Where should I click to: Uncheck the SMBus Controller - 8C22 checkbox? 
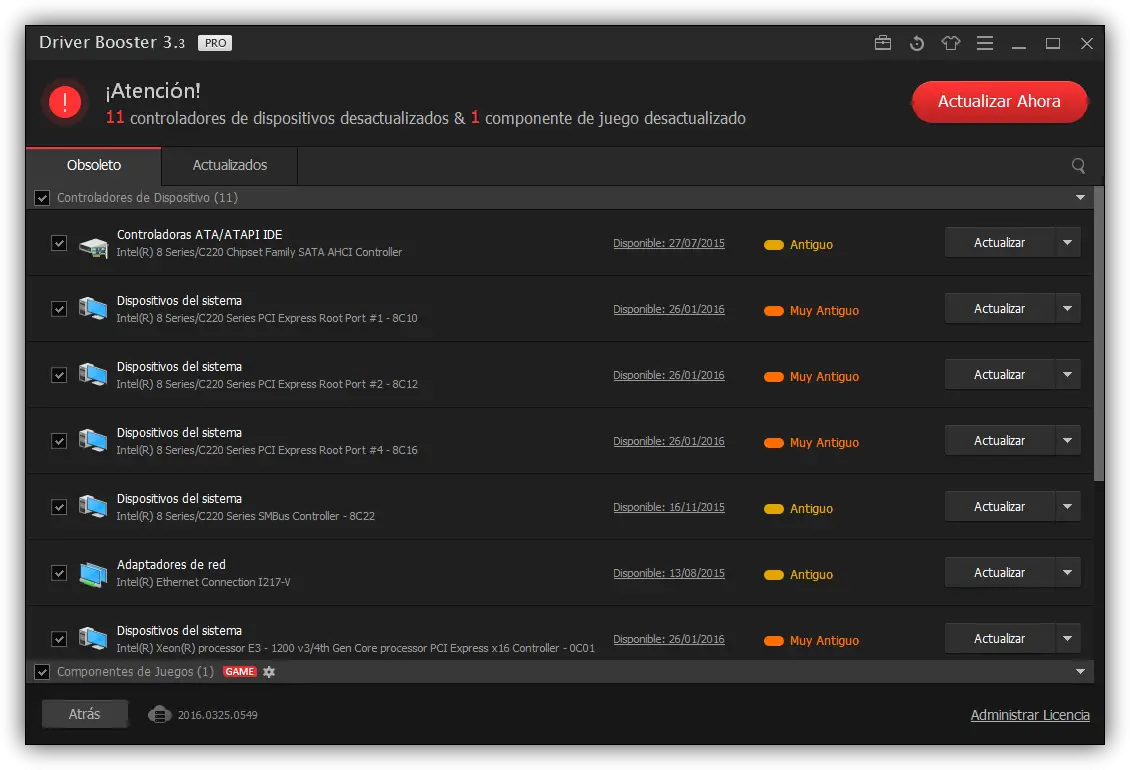59,507
